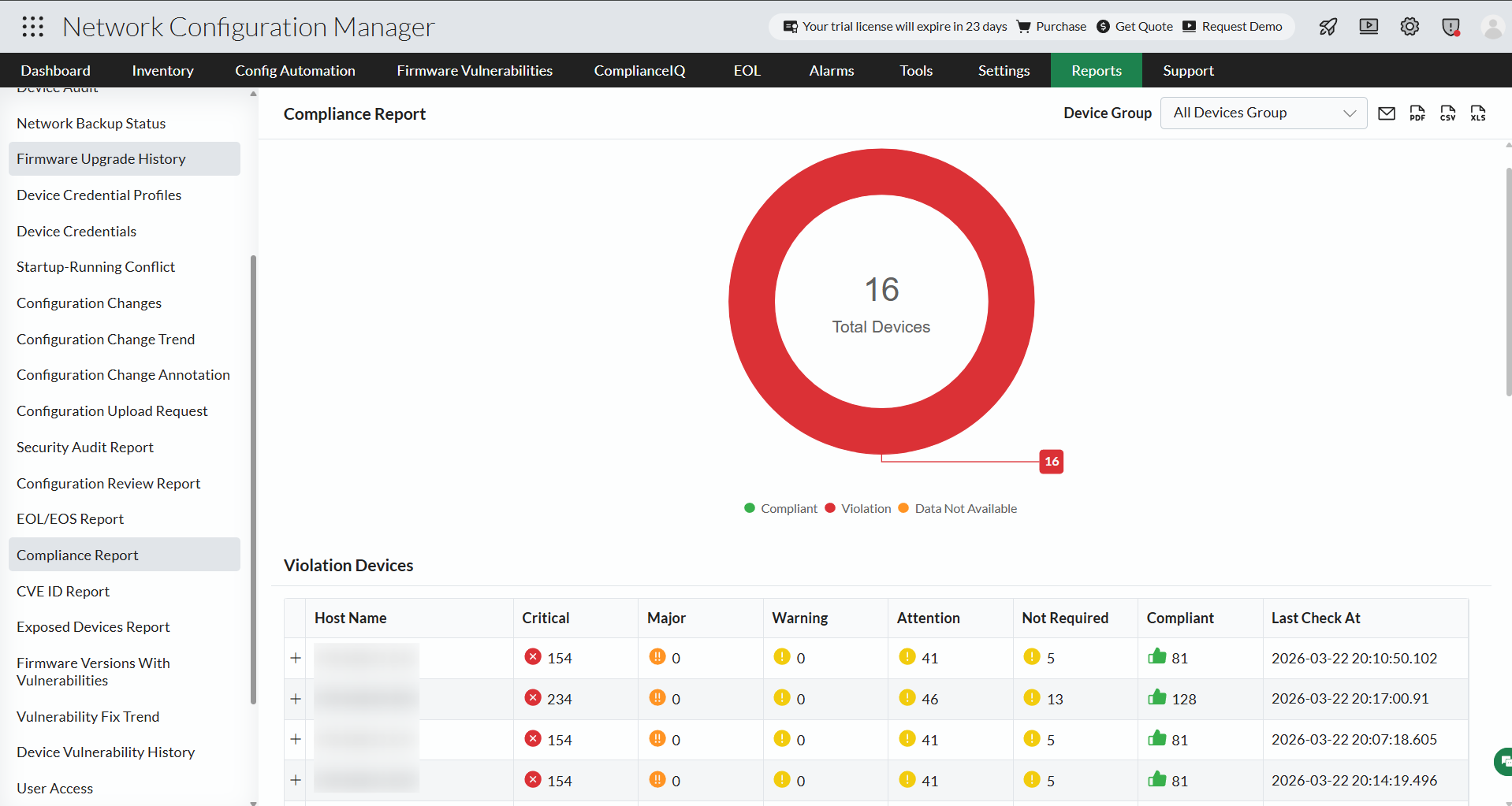Viewport: 1512px width, 806px height.
Task: Open the Firmware Vulnerabilities menu
Action: pos(474,70)
